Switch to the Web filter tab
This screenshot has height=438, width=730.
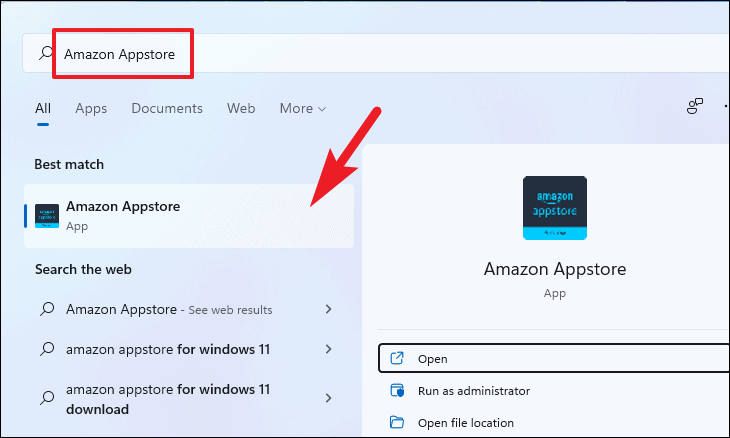[241, 108]
